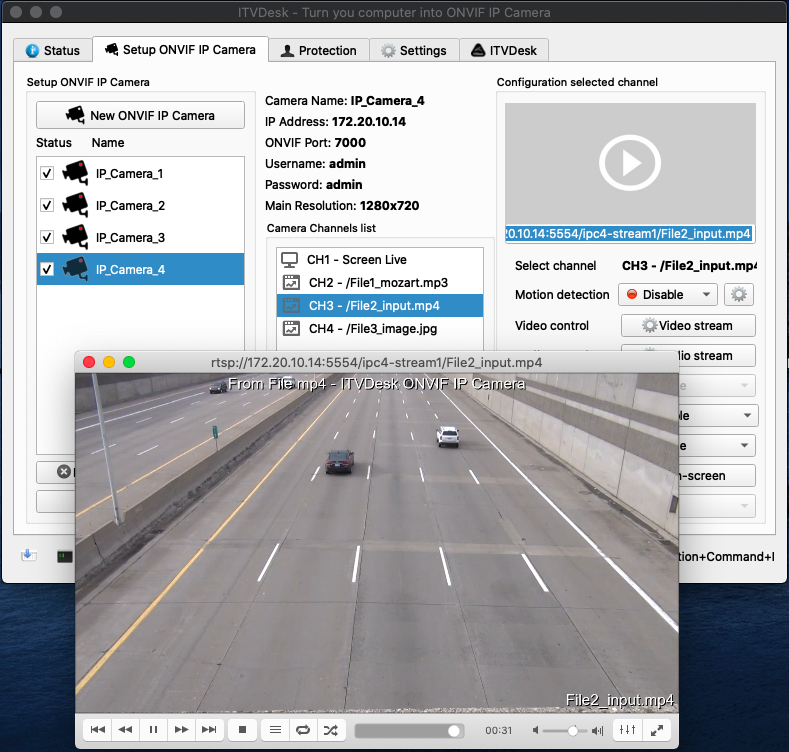
Task: Click the playback position slider
Action: pos(408,731)
